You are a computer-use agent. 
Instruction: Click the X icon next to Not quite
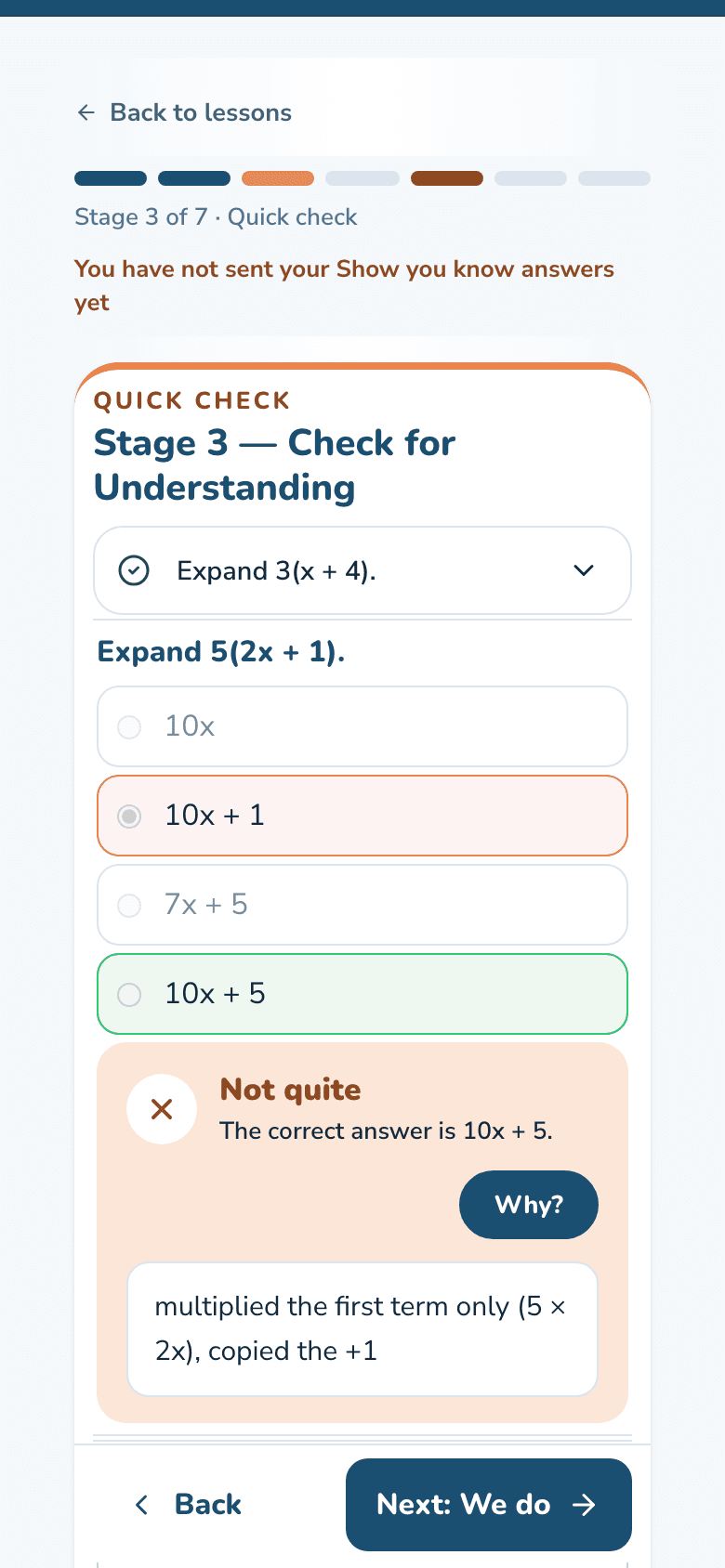coord(162,1109)
